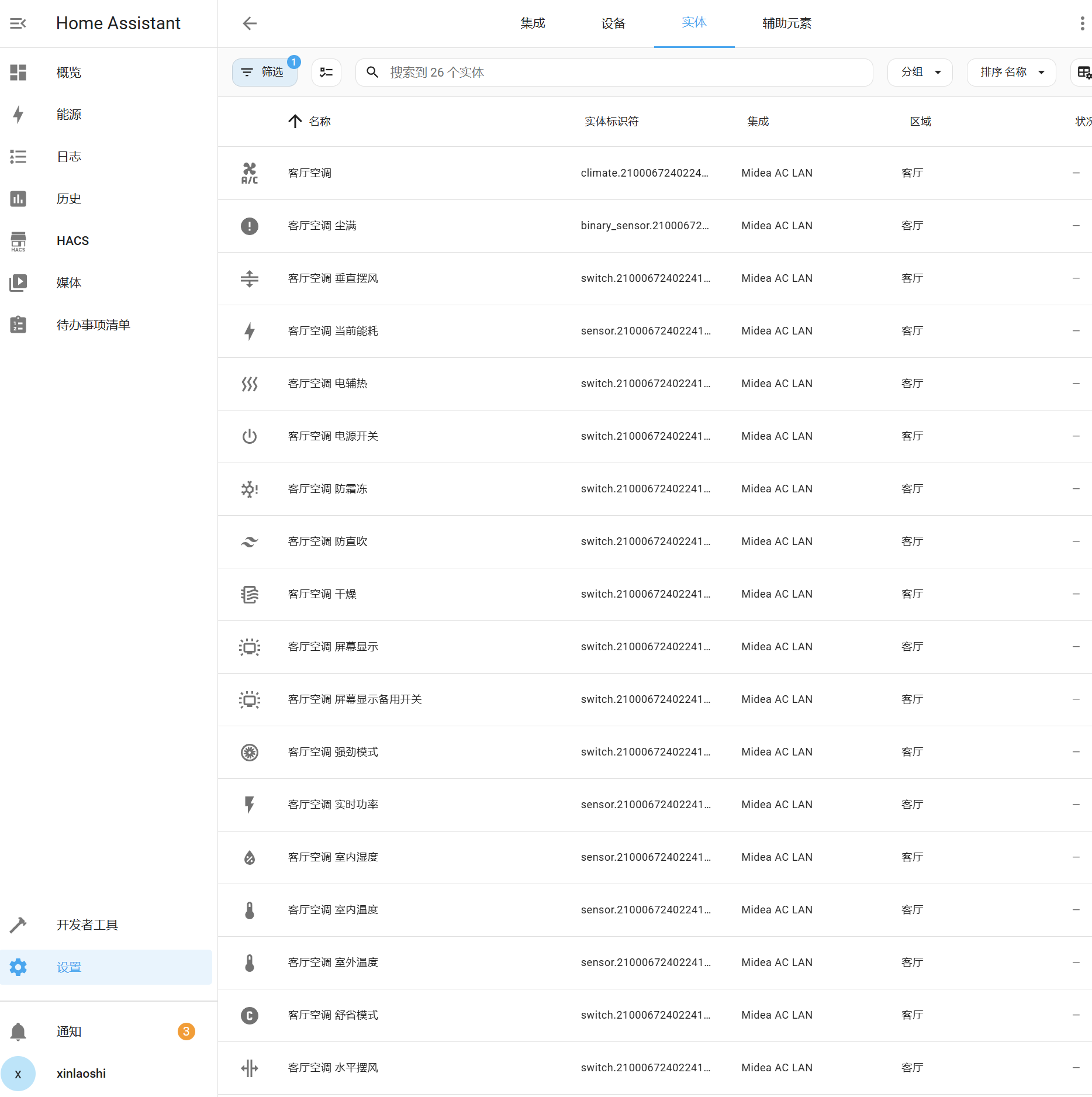Open 待办事项清单 in the sidebar
Viewport: 1092px width, 1097px height.
pyautogui.click(x=106, y=325)
